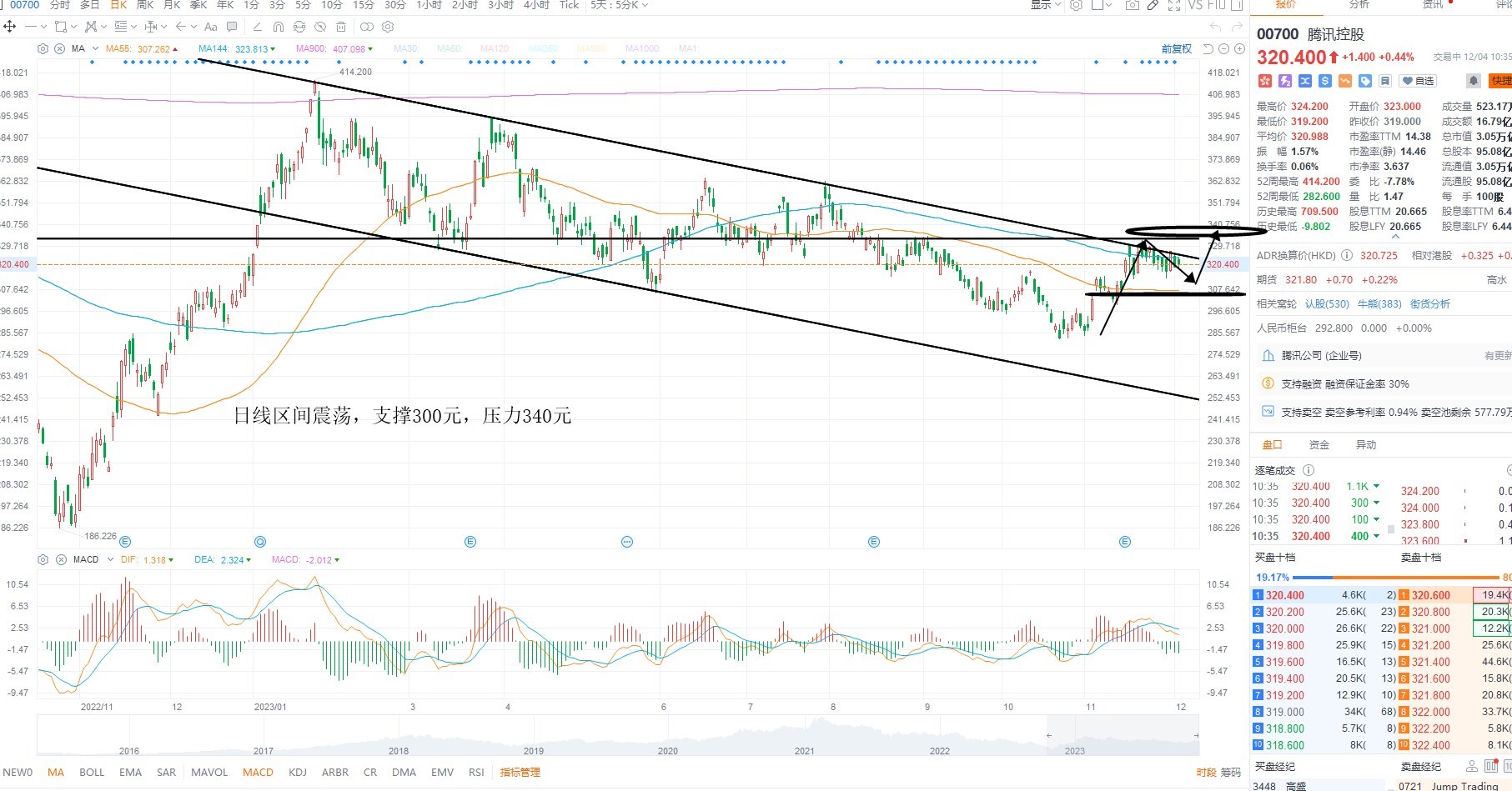Open MACD indicator settings gear

[43, 560]
